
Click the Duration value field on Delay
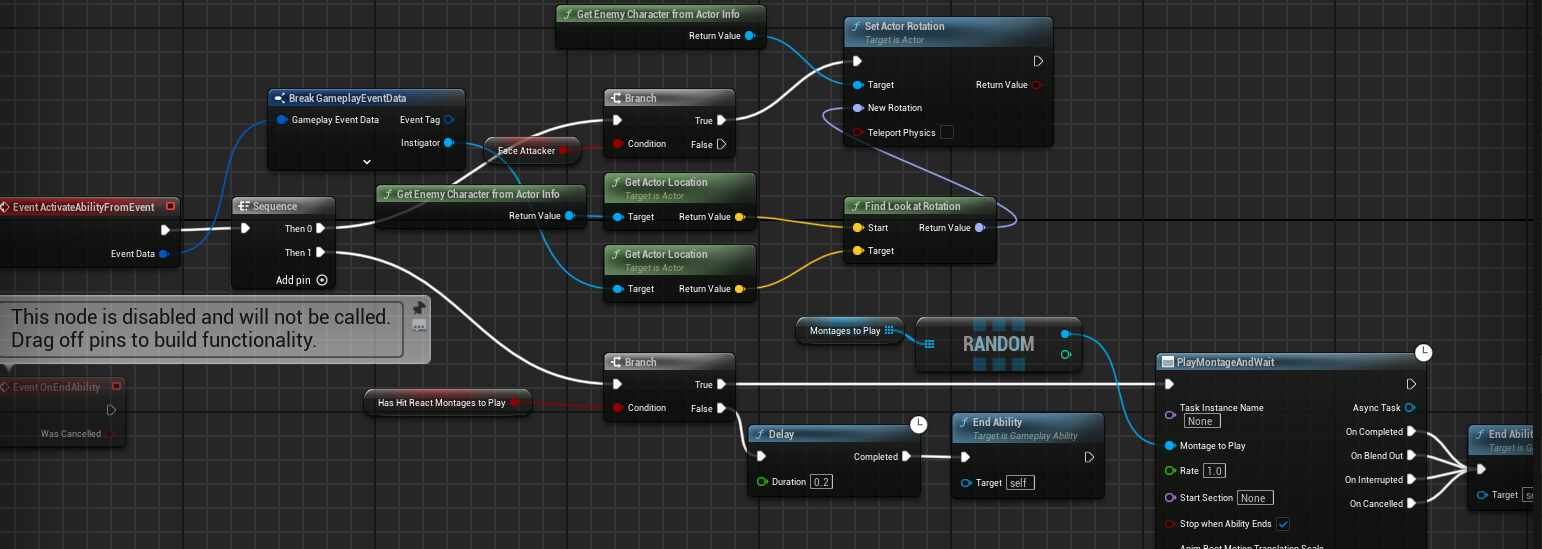coord(821,482)
